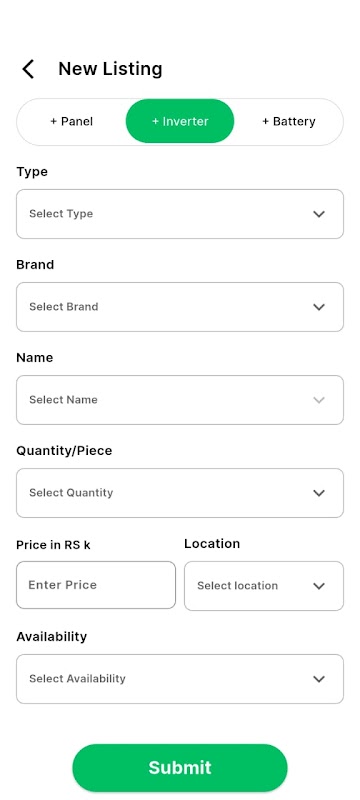
Task: Submit the new listing form
Action: click(x=180, y=767)
